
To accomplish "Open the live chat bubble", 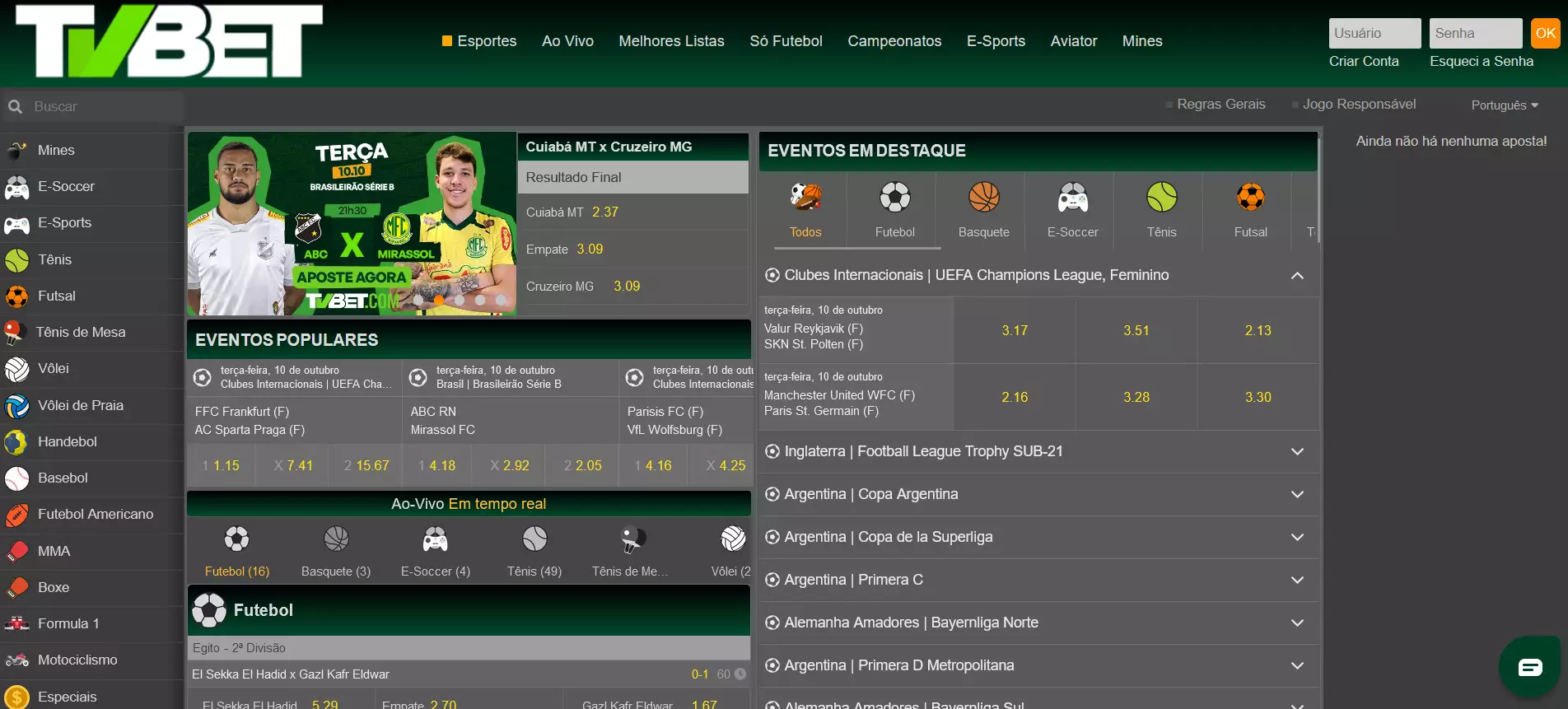I will (x=1530, y=667).
